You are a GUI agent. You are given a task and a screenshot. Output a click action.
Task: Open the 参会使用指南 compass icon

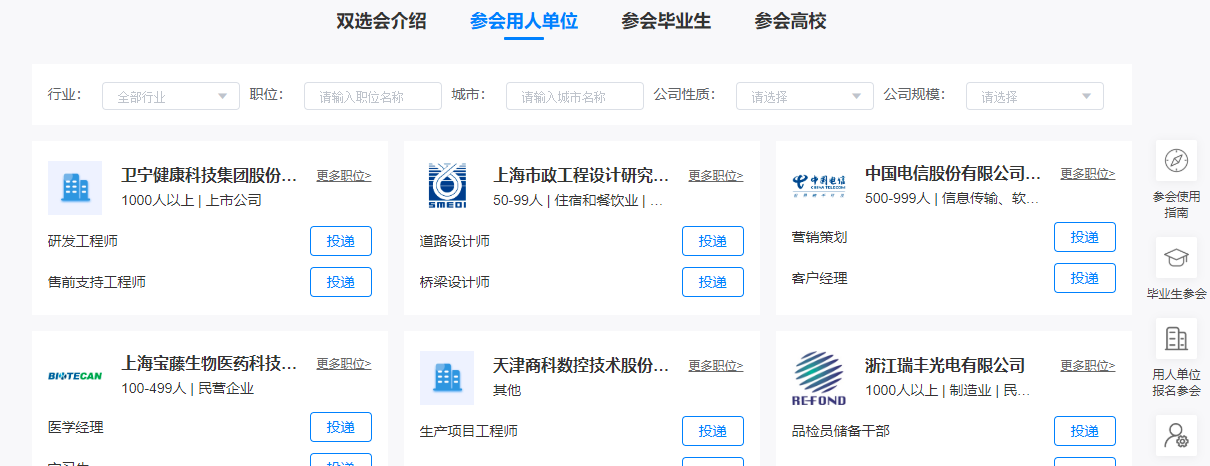pyautogui.click(x=1176, y=161)
